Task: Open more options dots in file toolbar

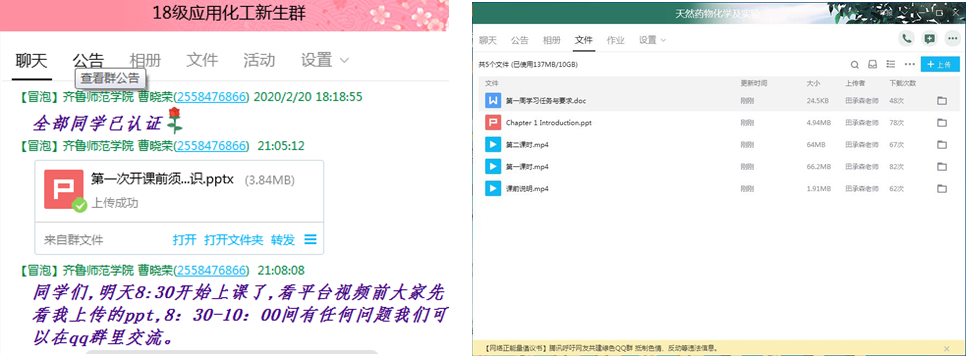Action: pyautogui.click(x=909, y=64)
